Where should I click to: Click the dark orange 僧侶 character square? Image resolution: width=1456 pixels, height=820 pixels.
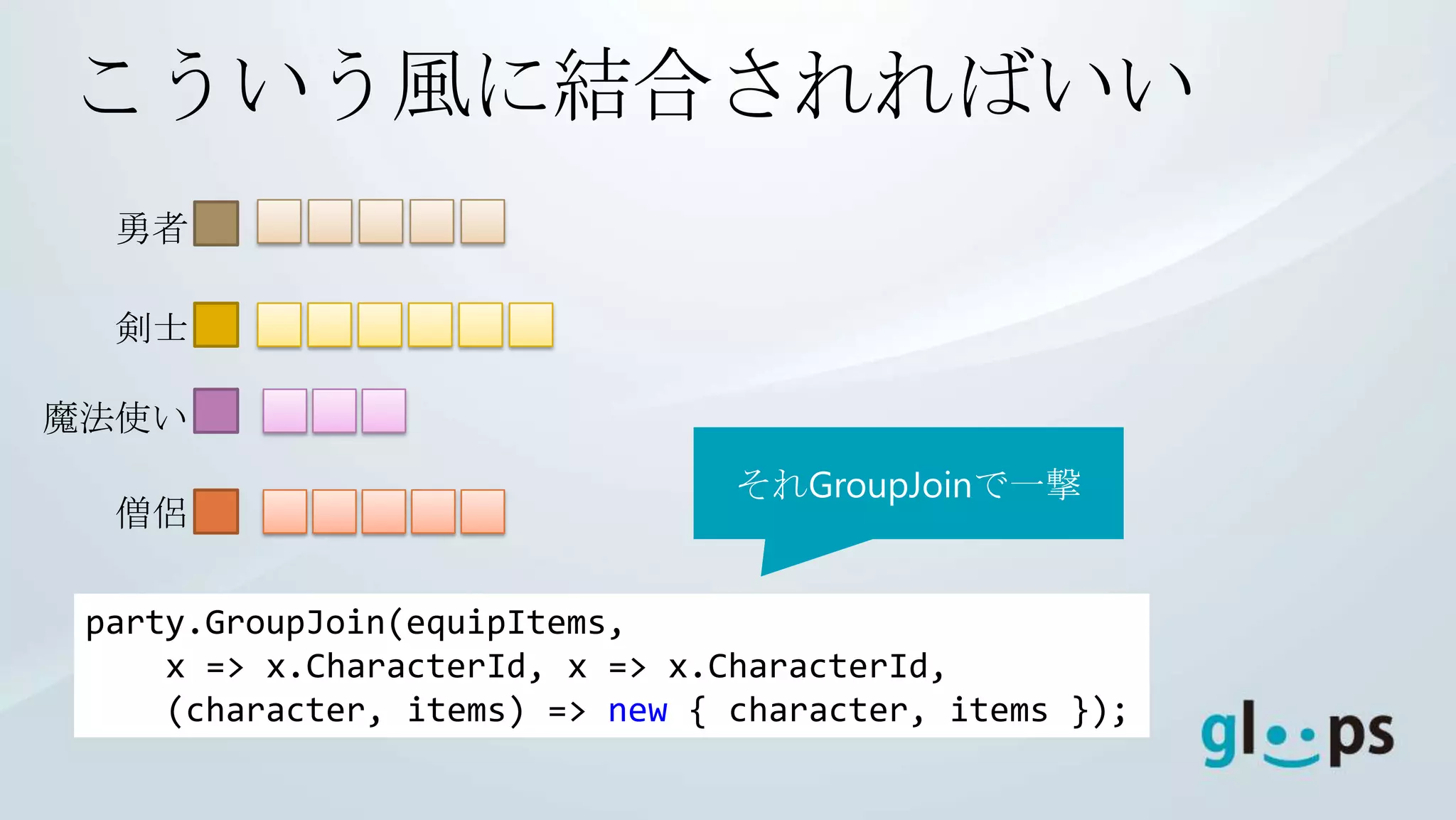[x=216, y=511]
